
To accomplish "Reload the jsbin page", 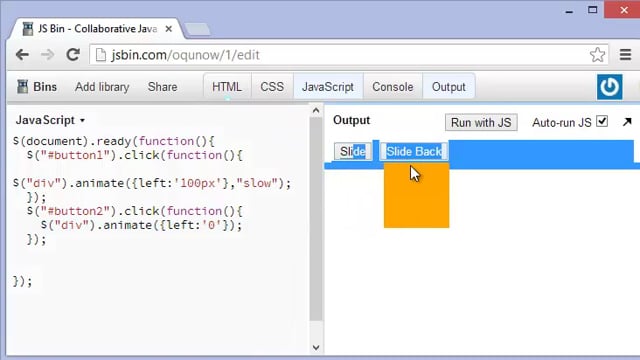I will coord(73,55).
